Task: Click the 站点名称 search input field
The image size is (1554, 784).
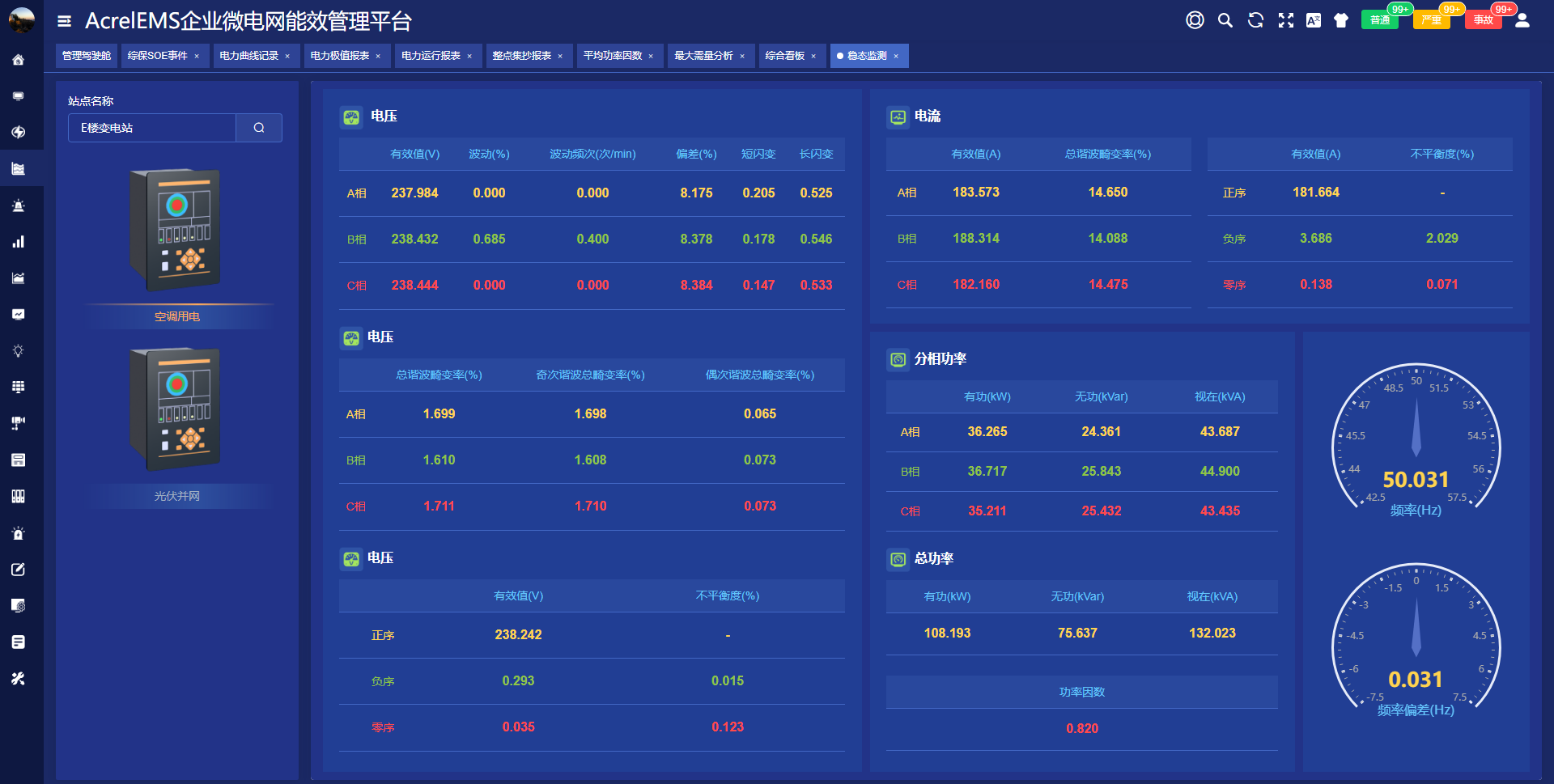Action: [152, 128]
